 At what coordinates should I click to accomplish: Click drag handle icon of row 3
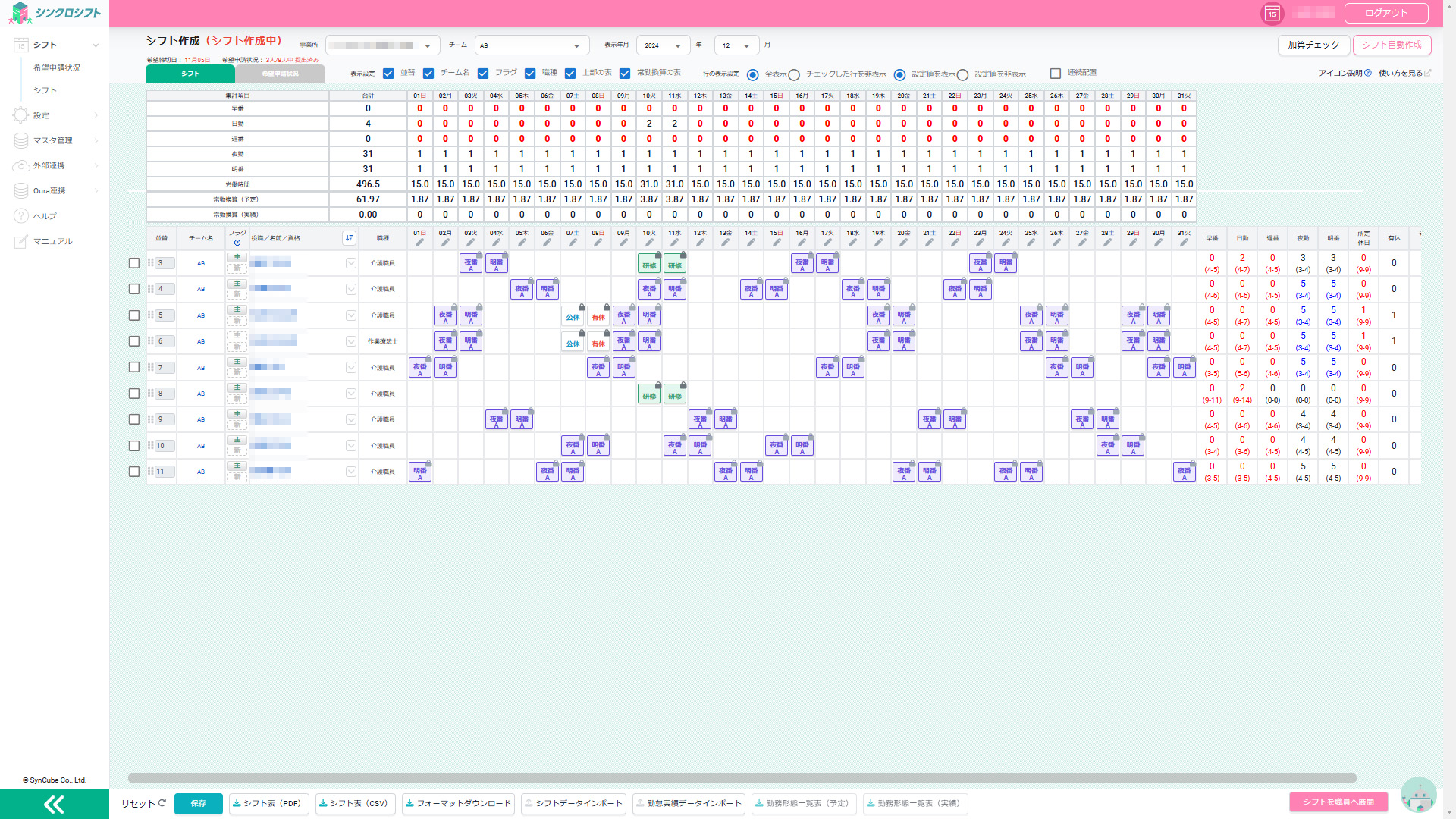click(x=150, y=263)
